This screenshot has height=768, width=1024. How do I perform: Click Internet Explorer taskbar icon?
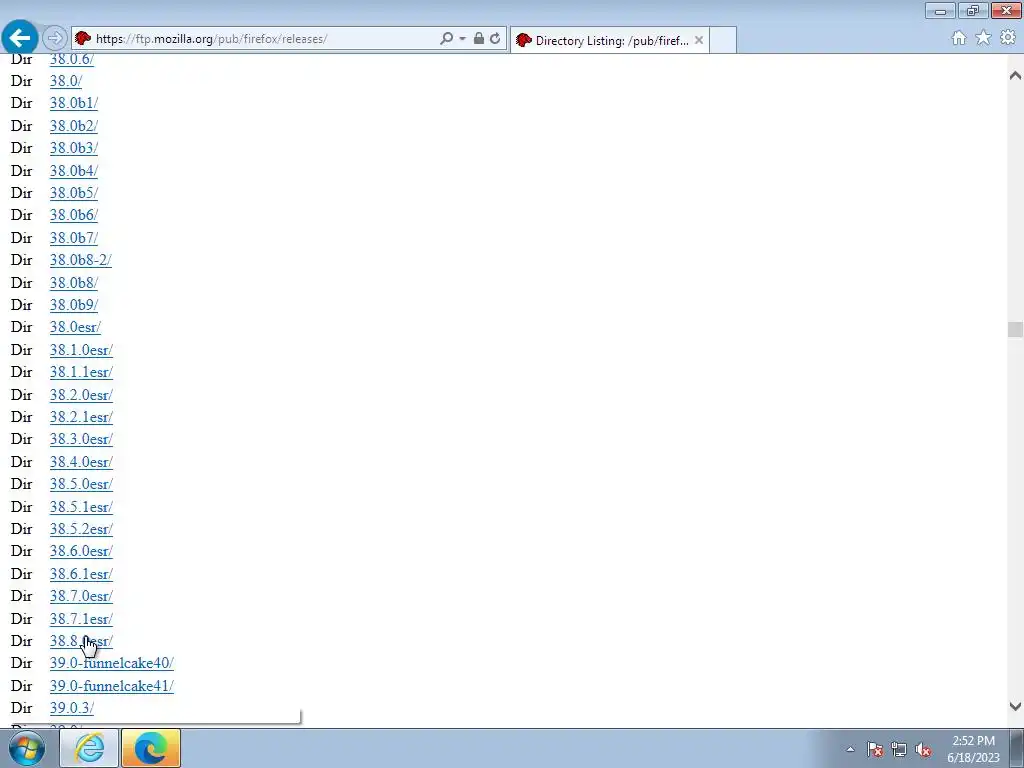[89, 748]
